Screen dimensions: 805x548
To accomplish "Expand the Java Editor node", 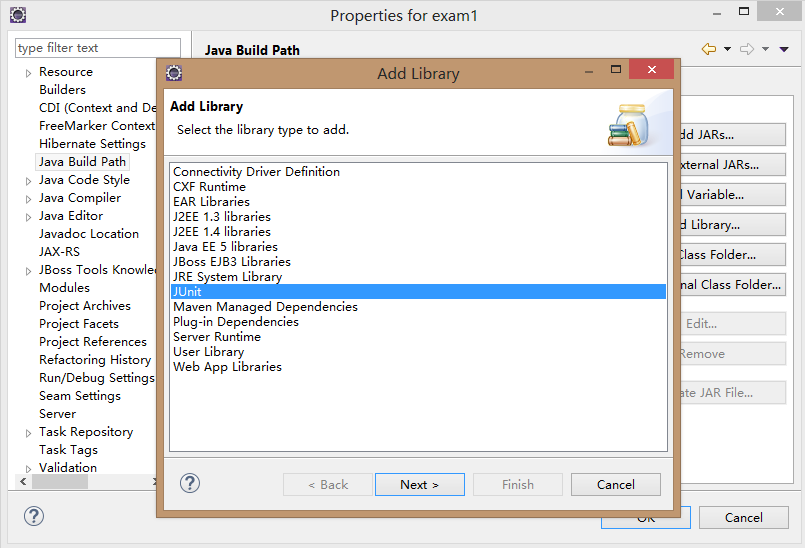I will 28,217.
